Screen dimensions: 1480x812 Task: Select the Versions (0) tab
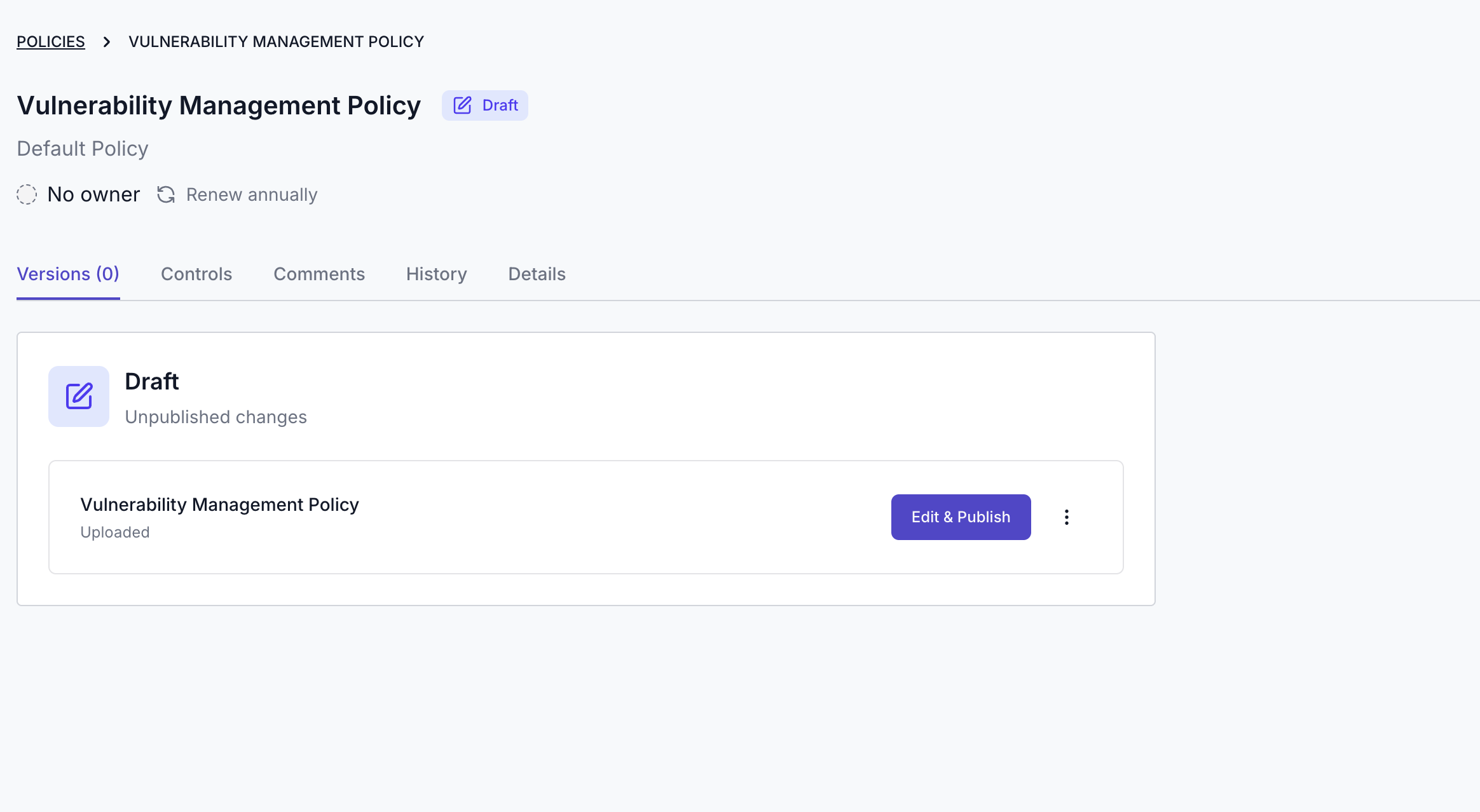click(68, 274)
